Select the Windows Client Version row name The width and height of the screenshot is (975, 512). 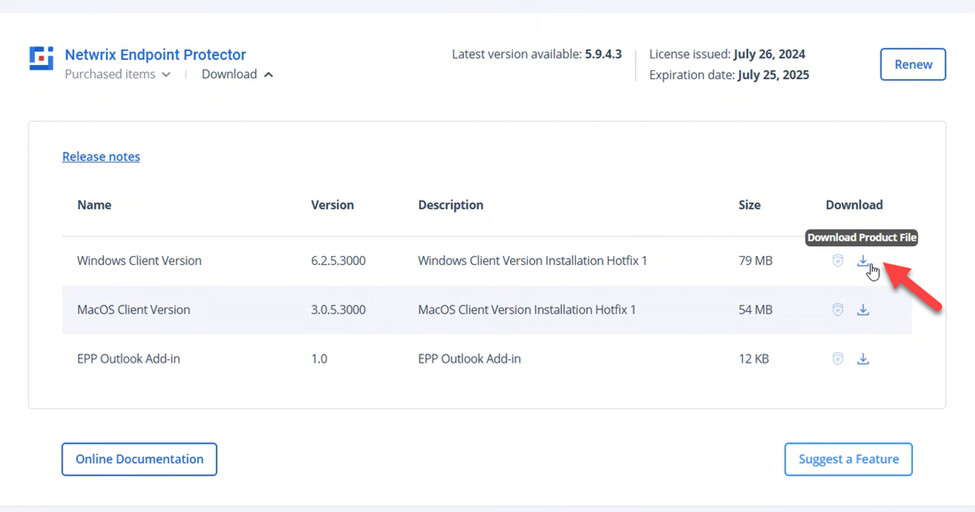pos(139,261)
